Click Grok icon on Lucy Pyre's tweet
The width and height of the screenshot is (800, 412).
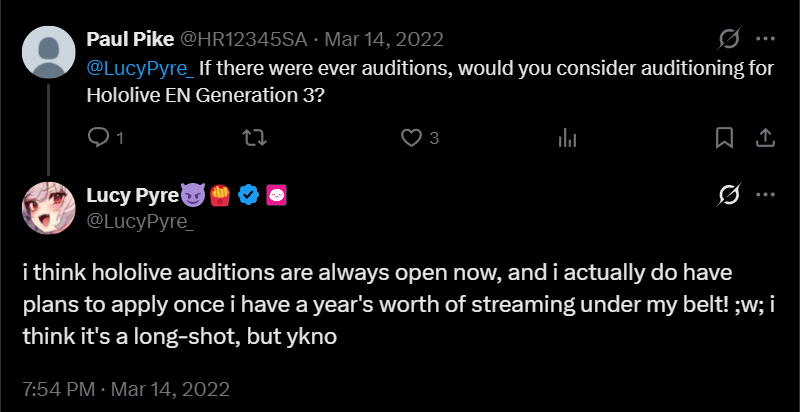point(730,194)
